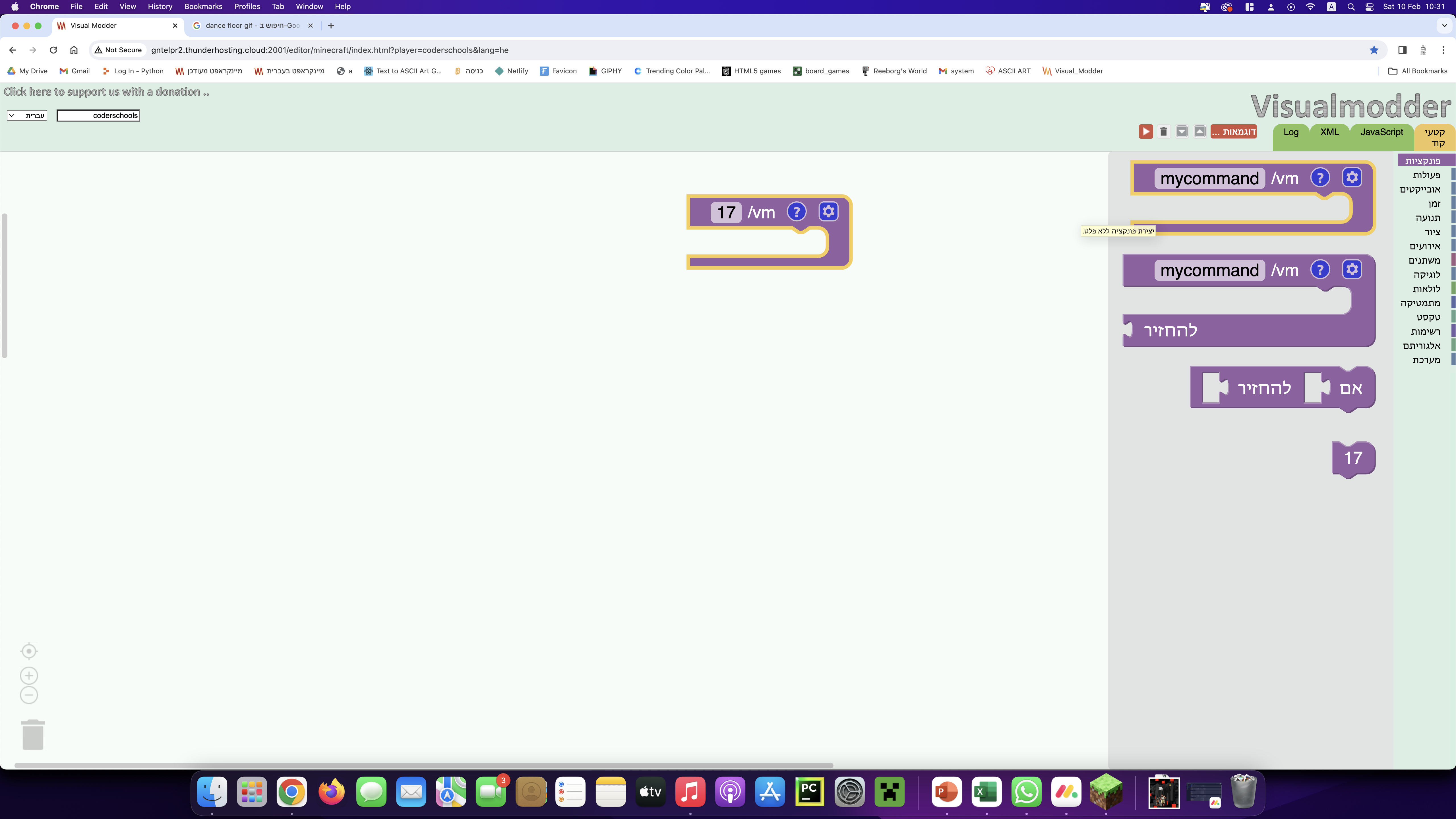
Task: Open the Chrome three-dot menu
Action: pos(1443,50)
